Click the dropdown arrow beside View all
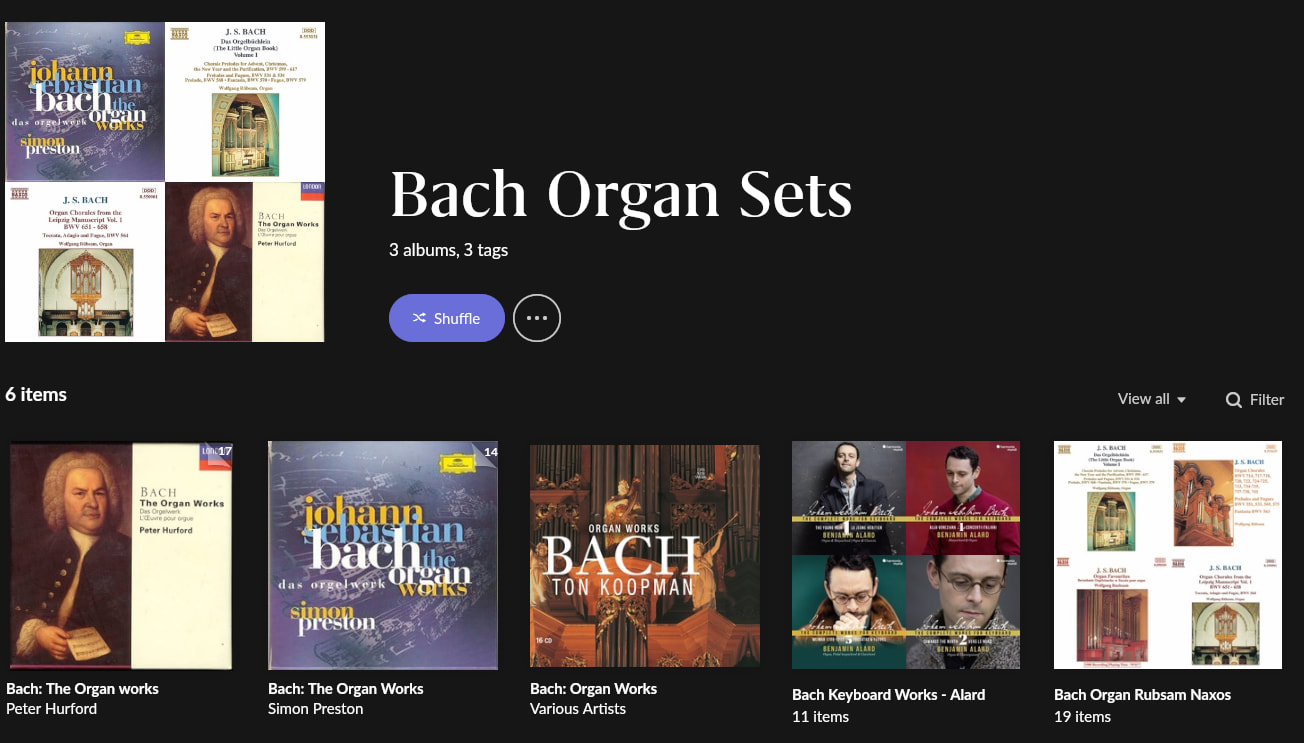Screen dimensions: 1304x743 tap(1181, 400)
